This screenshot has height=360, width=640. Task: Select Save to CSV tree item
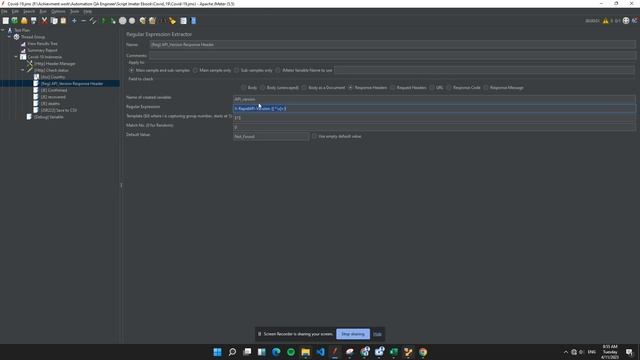click(58, 110)
